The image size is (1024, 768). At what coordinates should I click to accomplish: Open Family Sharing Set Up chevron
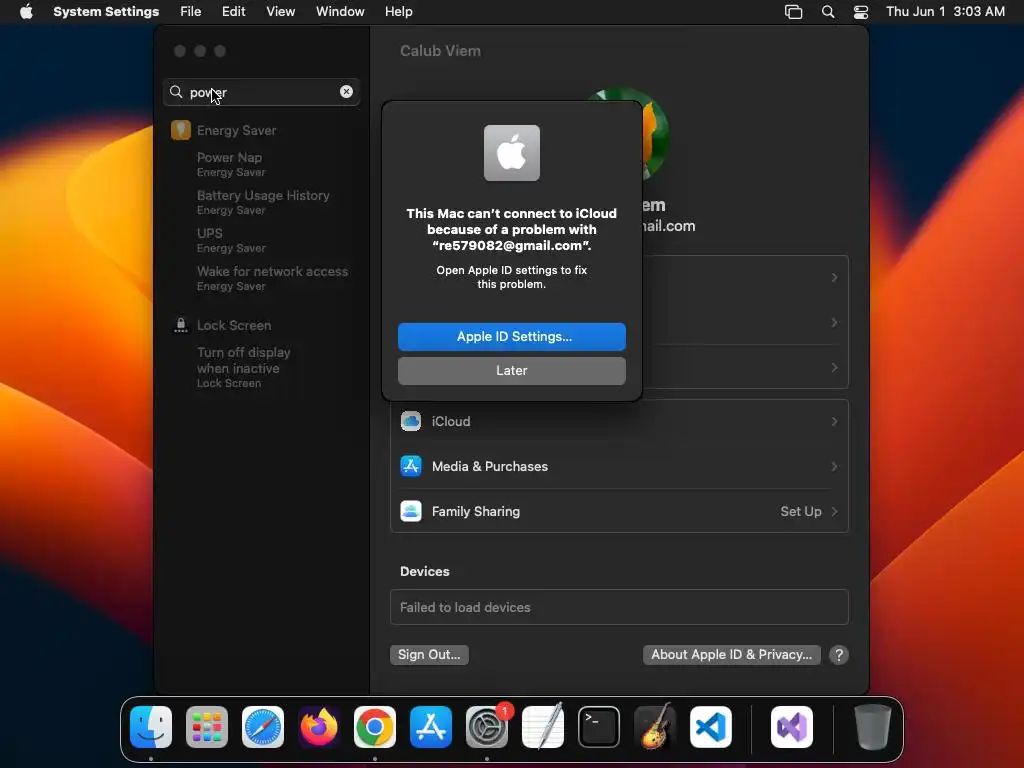click(834, 511)
